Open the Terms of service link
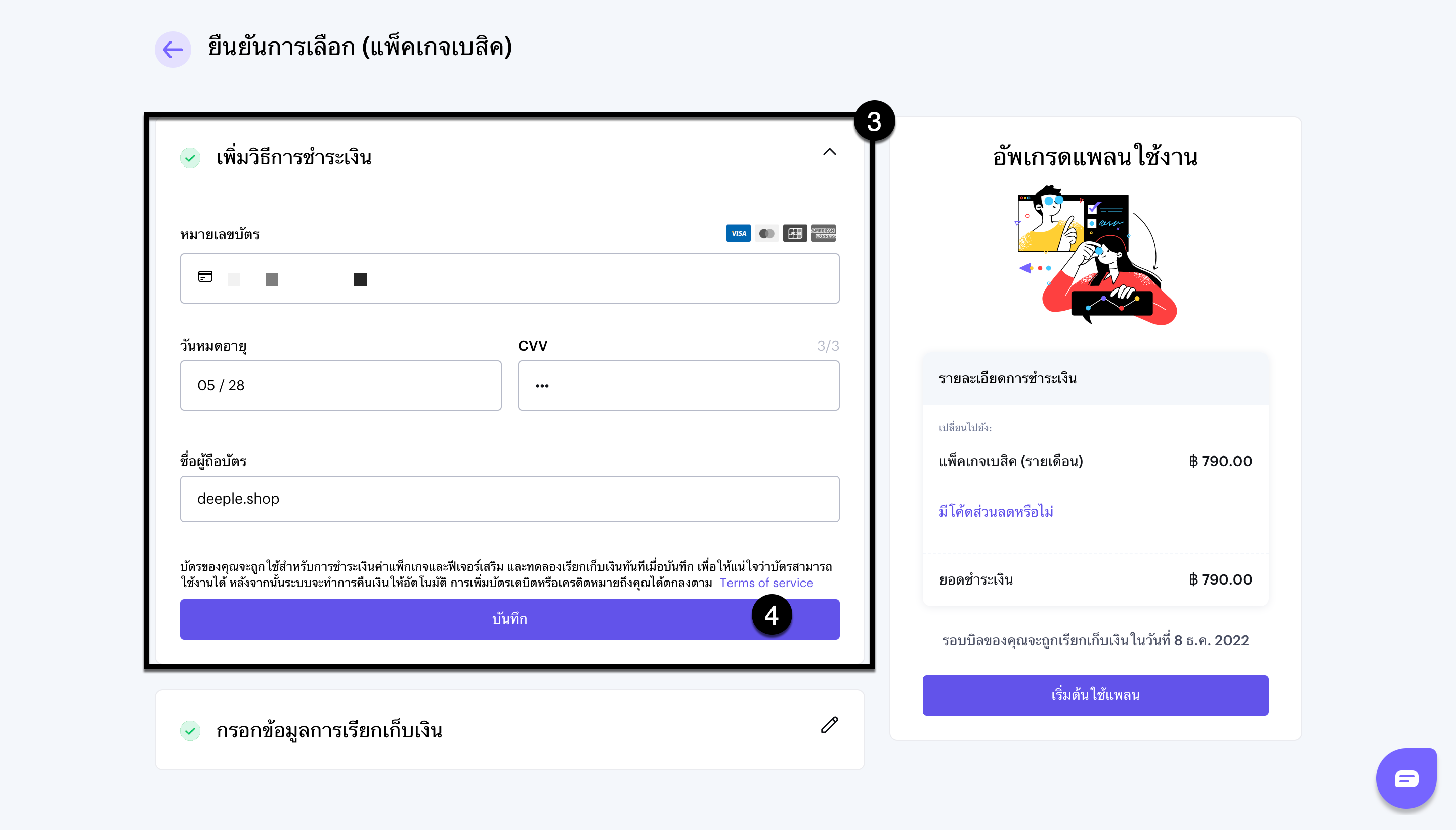1456x830 pixels. 766,583
